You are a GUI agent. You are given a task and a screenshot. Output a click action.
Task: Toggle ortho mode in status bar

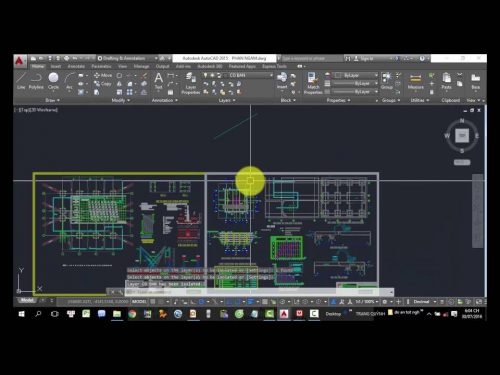193,302
